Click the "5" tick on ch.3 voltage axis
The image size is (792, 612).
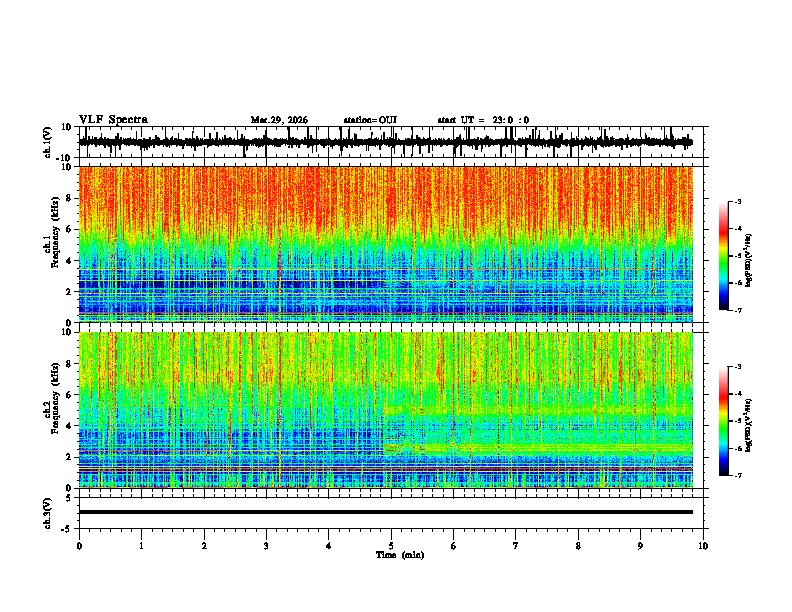[69, 498]
